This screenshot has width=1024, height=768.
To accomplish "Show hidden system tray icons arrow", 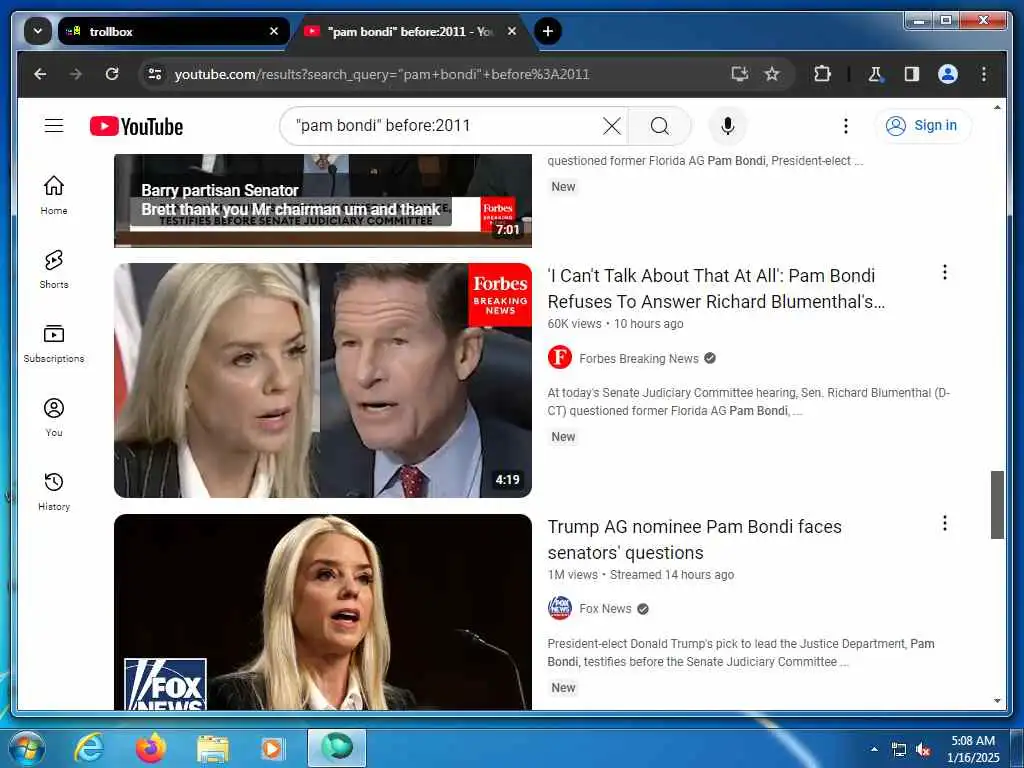I will (874, 749).
